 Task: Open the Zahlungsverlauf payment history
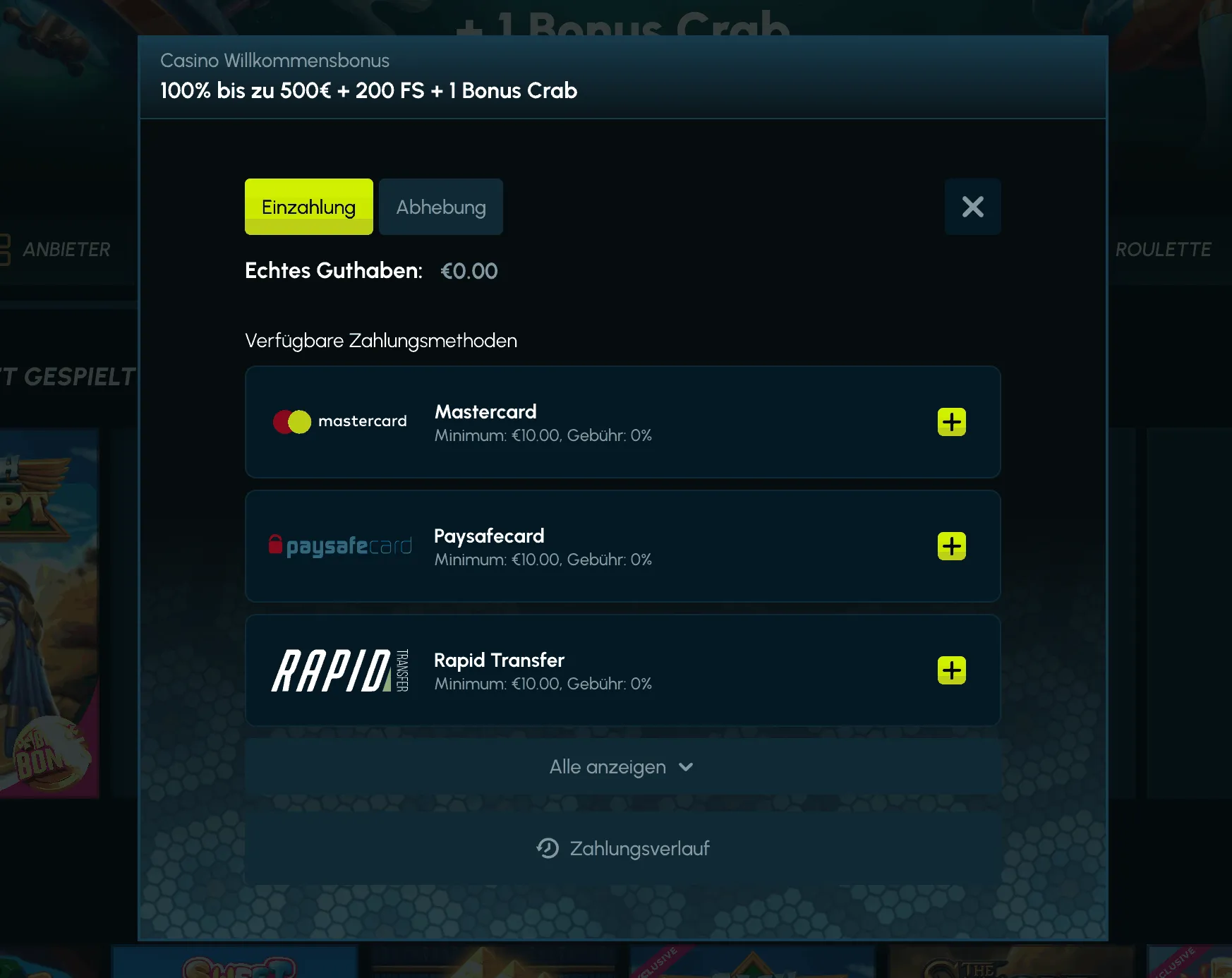(x=639, y=848)
